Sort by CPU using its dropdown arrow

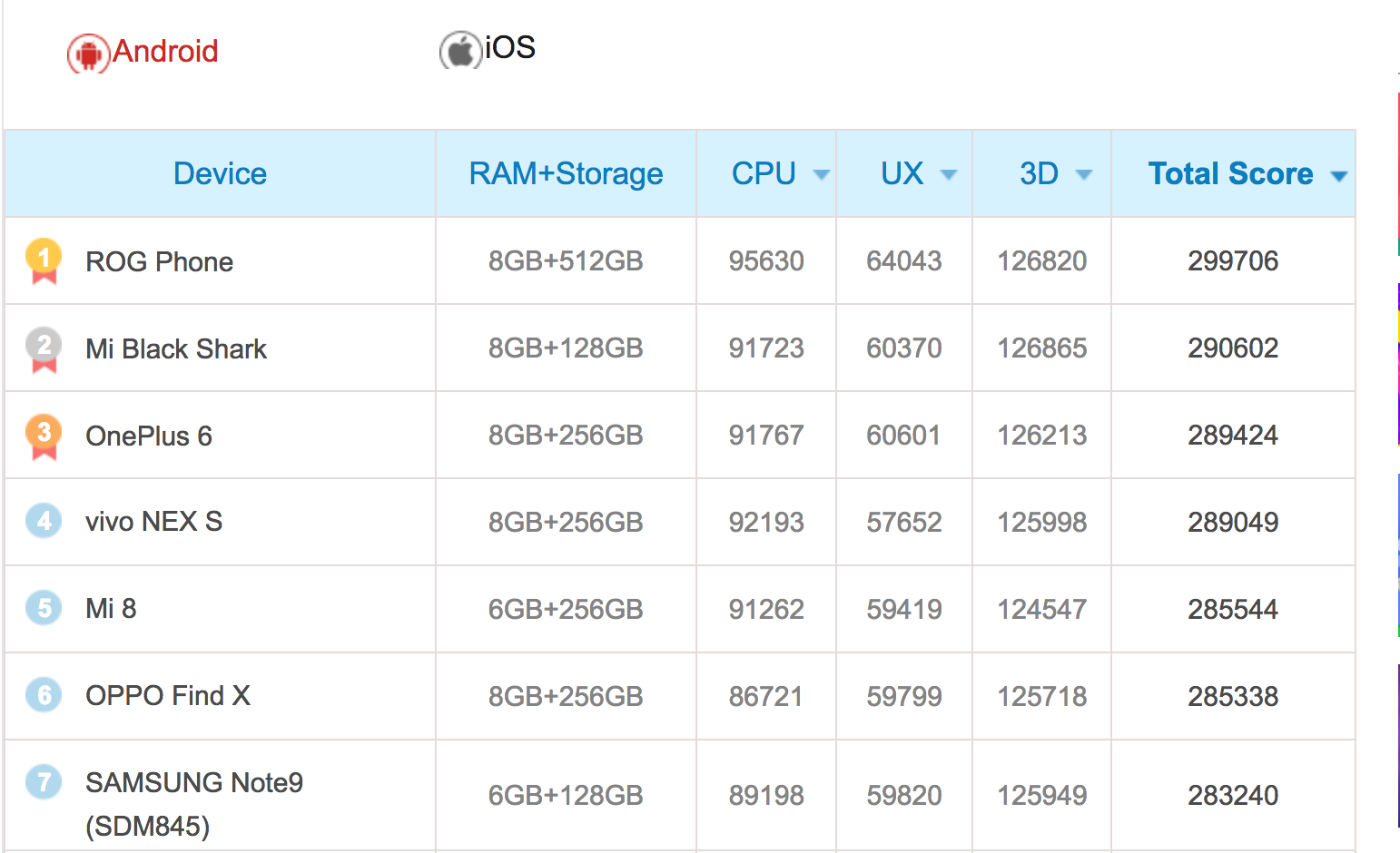tap(822, 175)
